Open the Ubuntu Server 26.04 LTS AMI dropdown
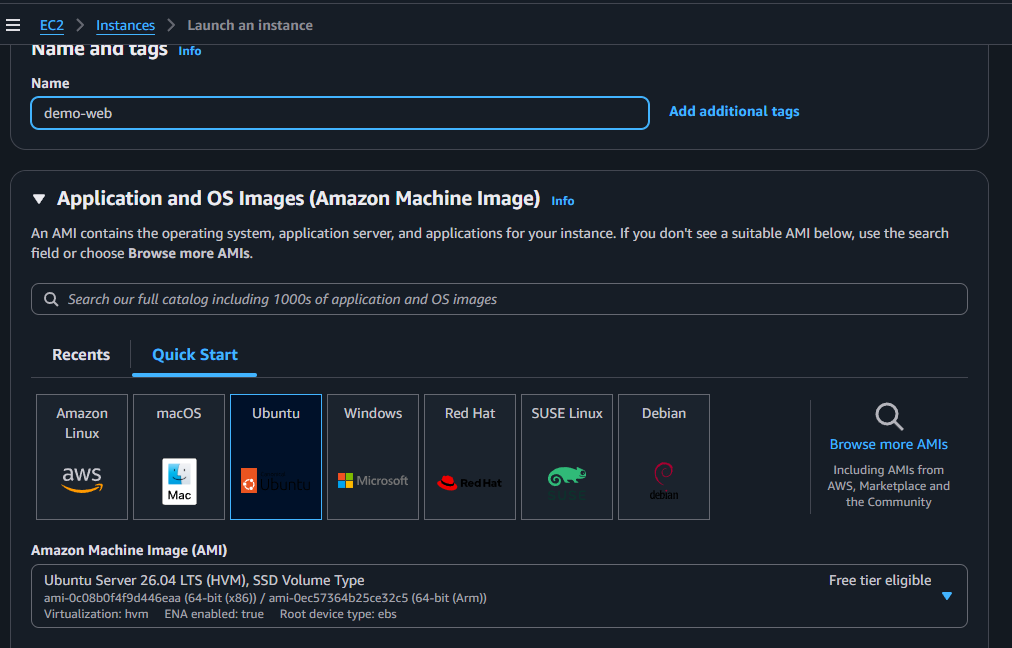Viewport: 1012px width, 648px height. 499,596
